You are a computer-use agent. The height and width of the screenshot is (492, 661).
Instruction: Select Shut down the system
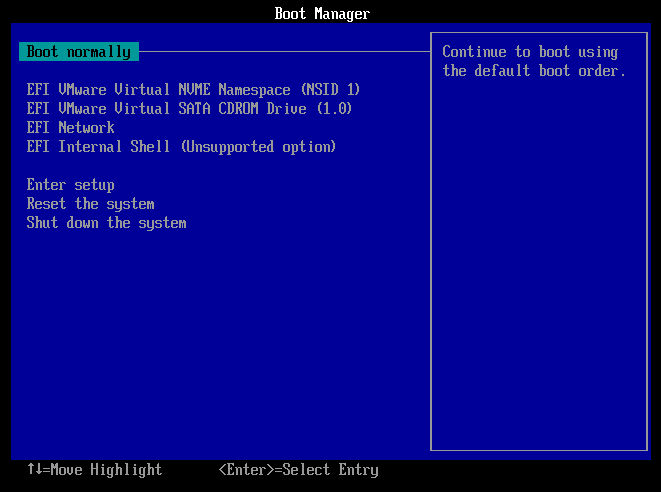(107, 223)
